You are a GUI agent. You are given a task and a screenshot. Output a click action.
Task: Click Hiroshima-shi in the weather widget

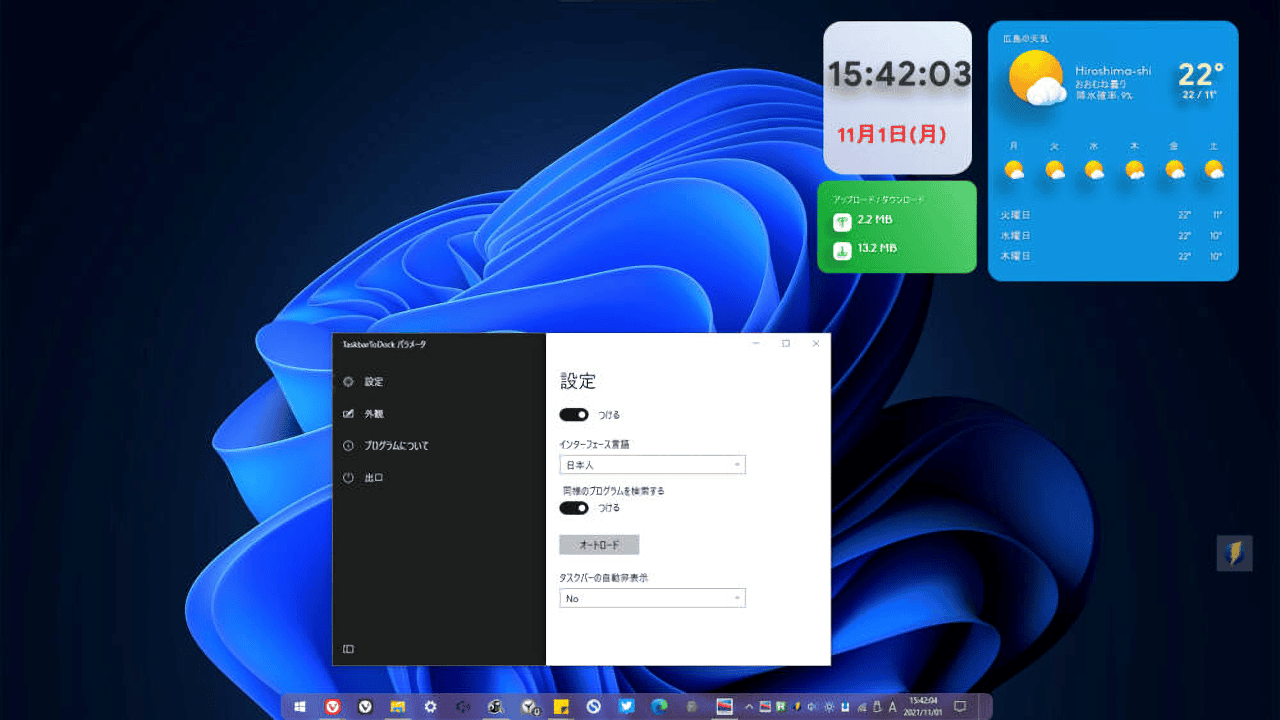tap(1113, 71)
